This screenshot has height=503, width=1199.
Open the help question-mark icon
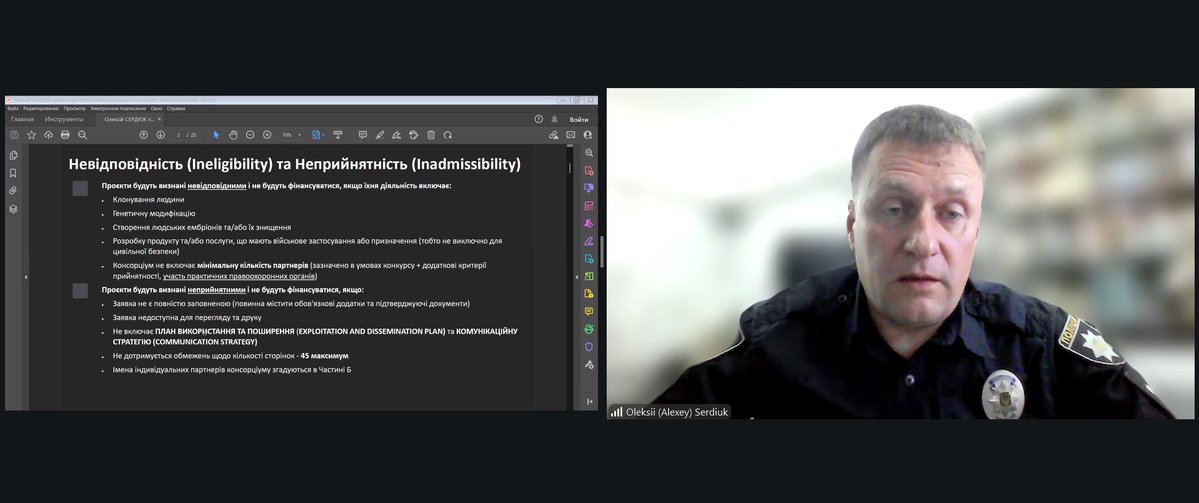point(538,119)
